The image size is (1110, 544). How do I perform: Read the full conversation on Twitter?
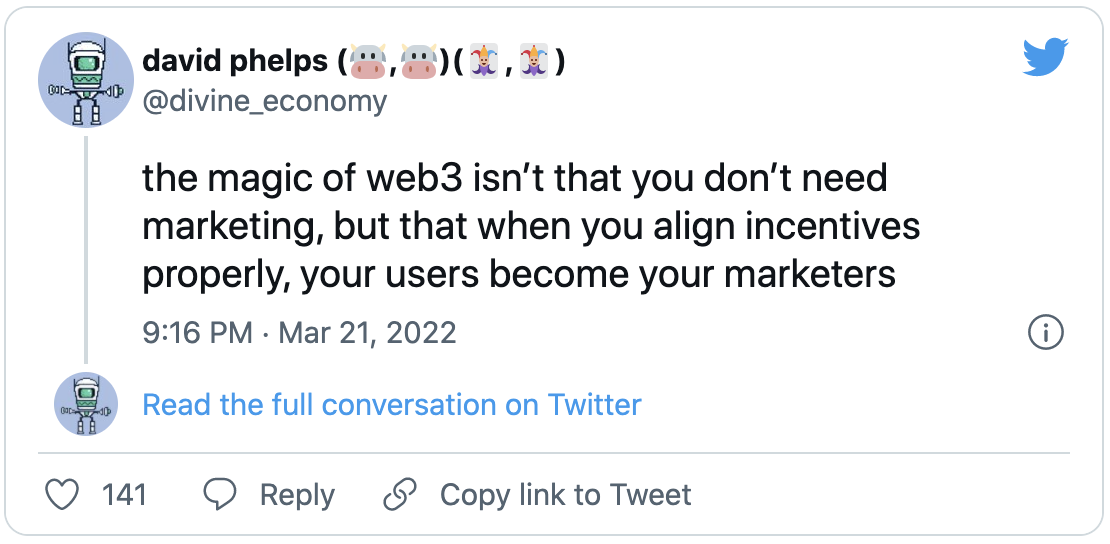point(392,405)
